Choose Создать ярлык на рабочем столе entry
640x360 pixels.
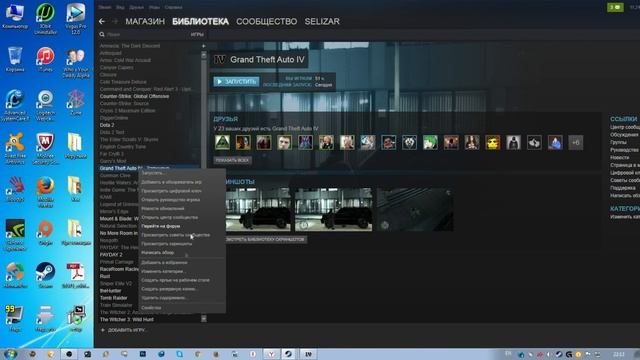182,280
